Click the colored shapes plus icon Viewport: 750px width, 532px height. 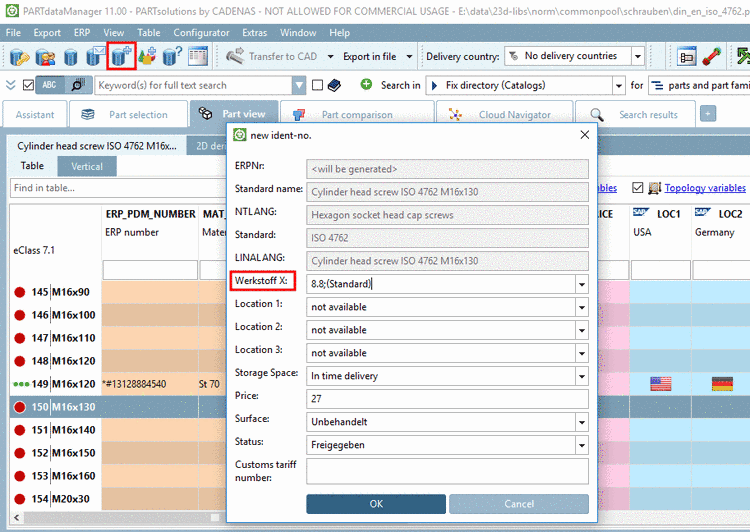[147, 56]
